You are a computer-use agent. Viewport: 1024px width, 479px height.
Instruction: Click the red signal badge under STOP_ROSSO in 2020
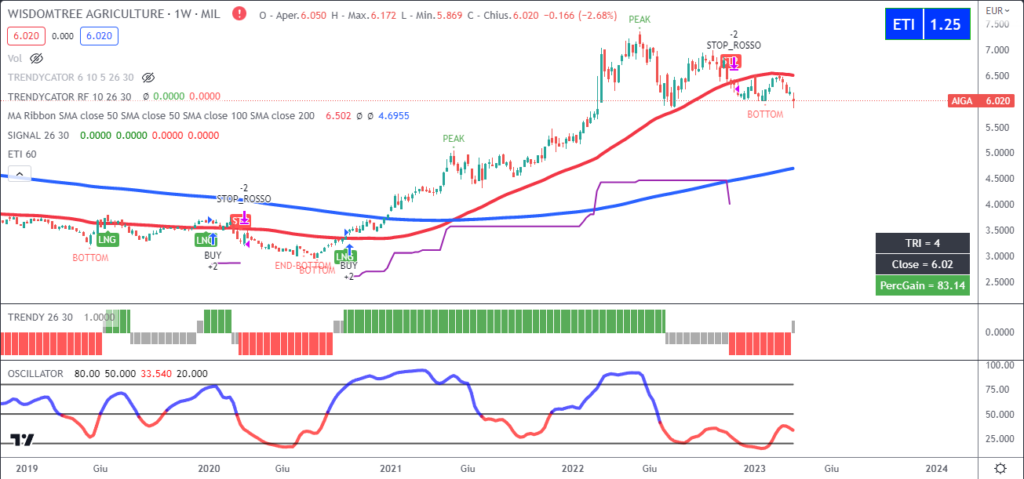241,219
